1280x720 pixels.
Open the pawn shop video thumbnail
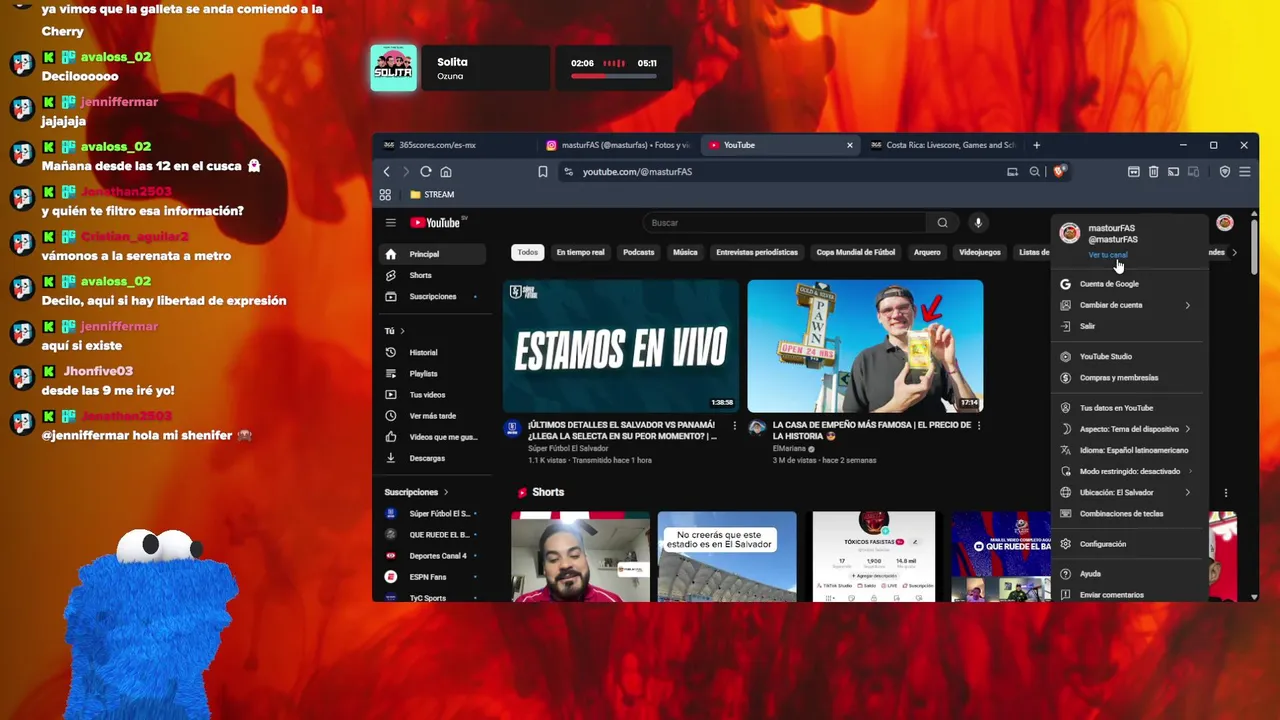pyautogui.click(x=865, y=346)
